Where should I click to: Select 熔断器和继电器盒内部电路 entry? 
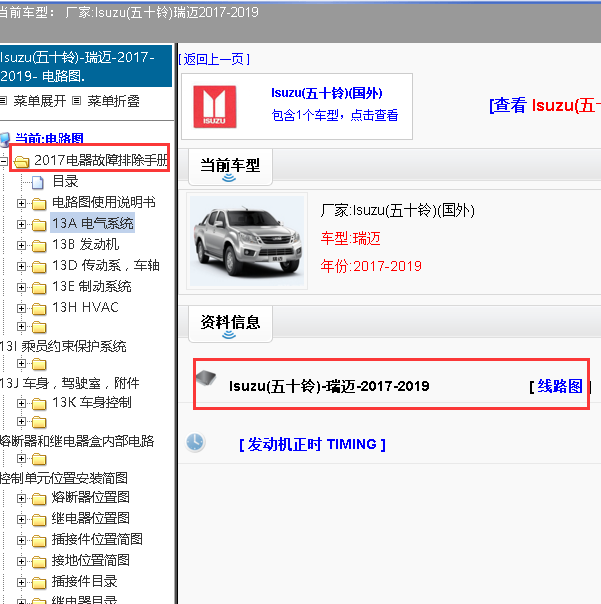[x=77, y=441]
